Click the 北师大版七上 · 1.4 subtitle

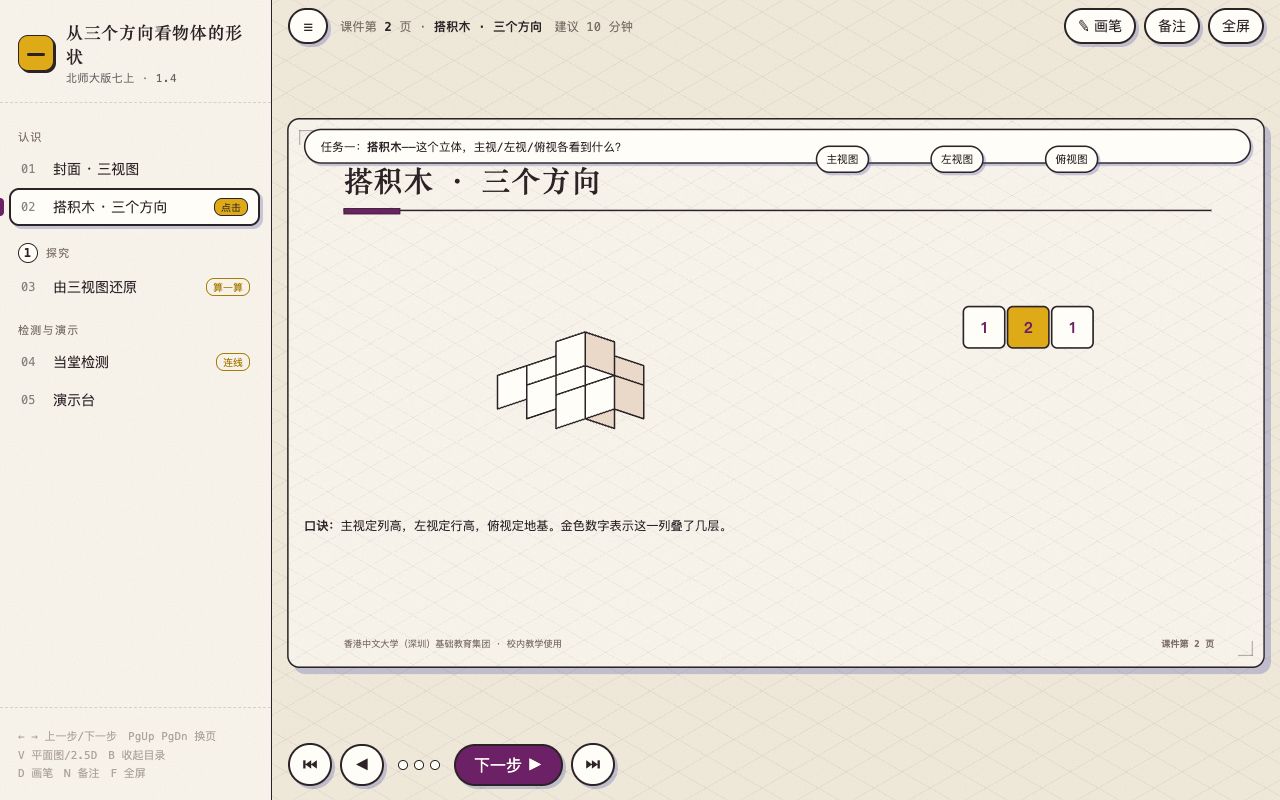121,78
